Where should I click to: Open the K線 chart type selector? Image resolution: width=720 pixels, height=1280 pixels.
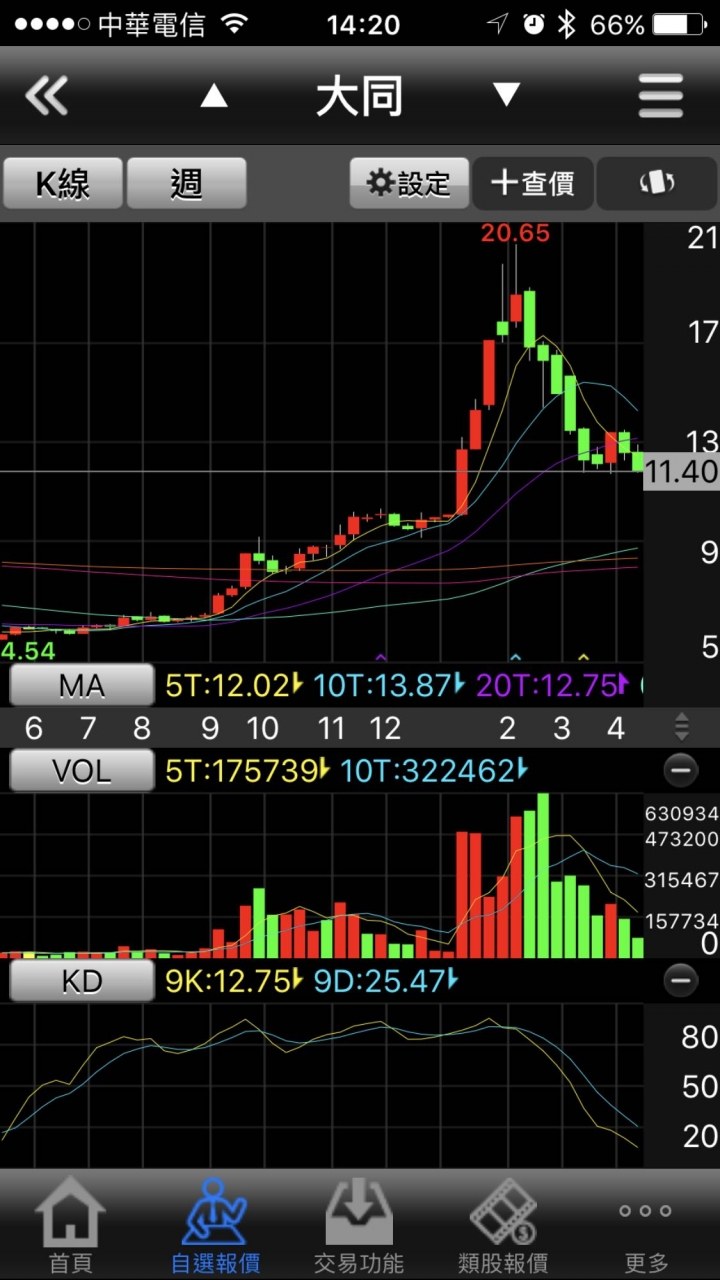(x=63, y=184)
